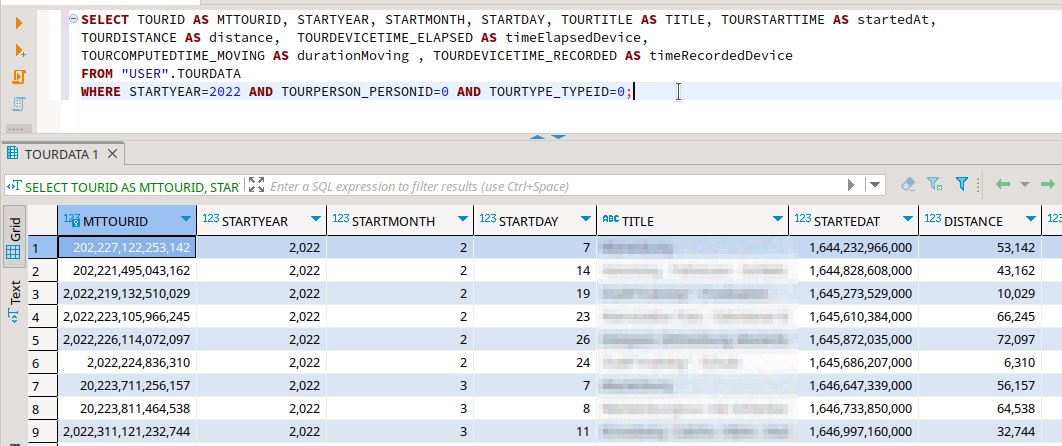
Task: Select cell 202,221,495,043,162
Action: (127, 271)
